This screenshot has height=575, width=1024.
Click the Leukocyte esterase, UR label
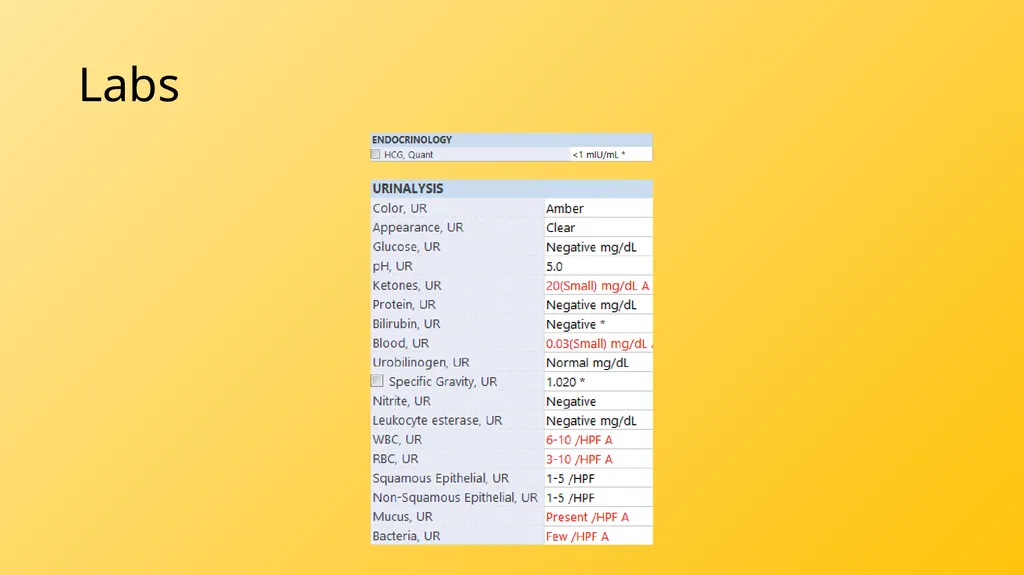coord(437,421)
